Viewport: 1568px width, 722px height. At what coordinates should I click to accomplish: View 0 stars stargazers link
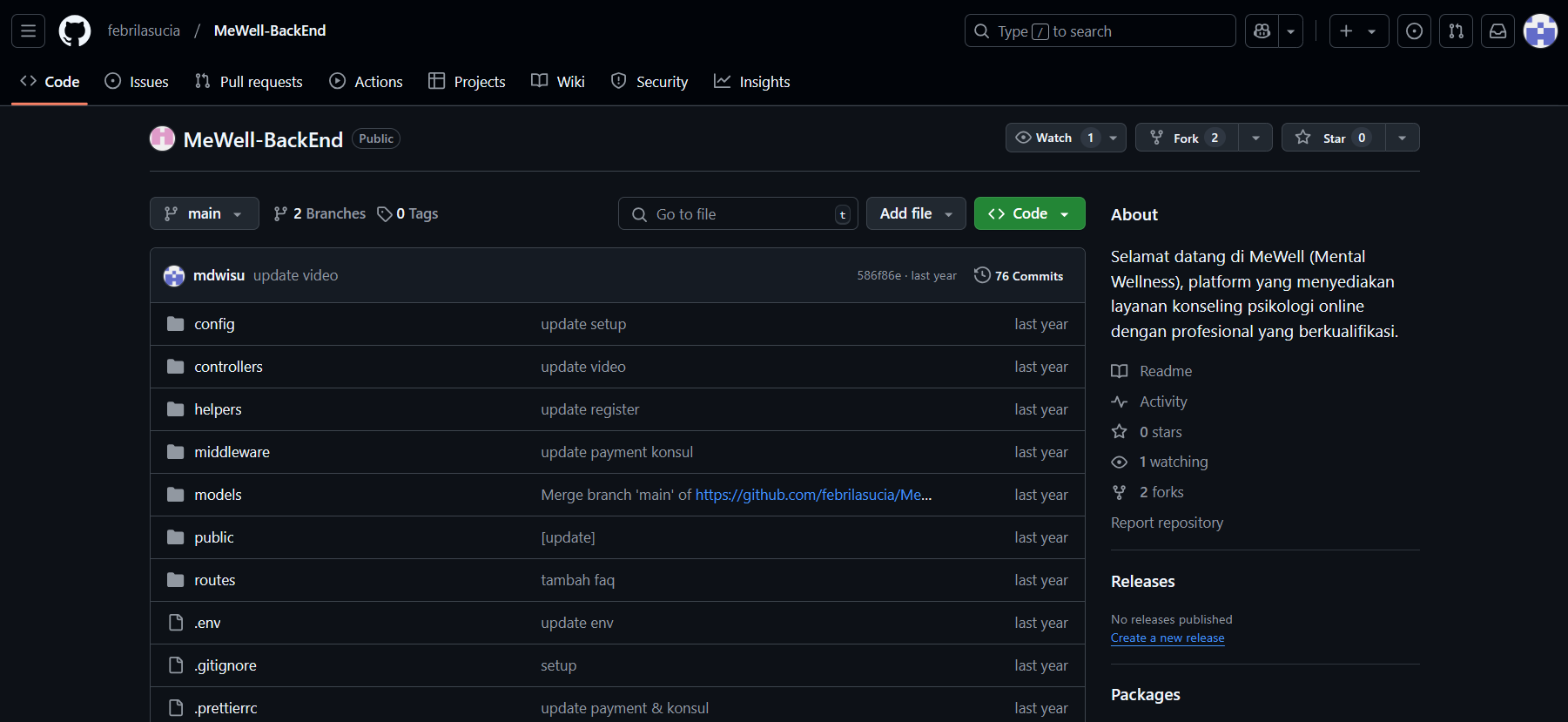pos(1147,432)
